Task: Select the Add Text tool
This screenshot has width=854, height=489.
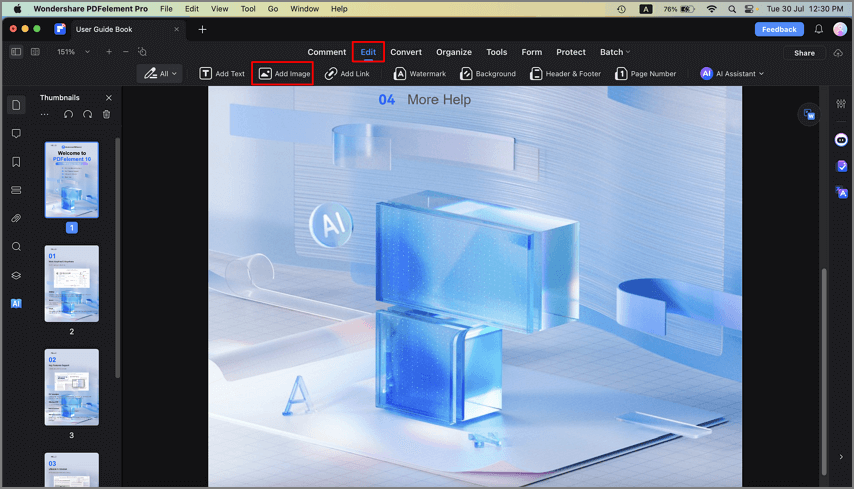Action: click(222, 74)
